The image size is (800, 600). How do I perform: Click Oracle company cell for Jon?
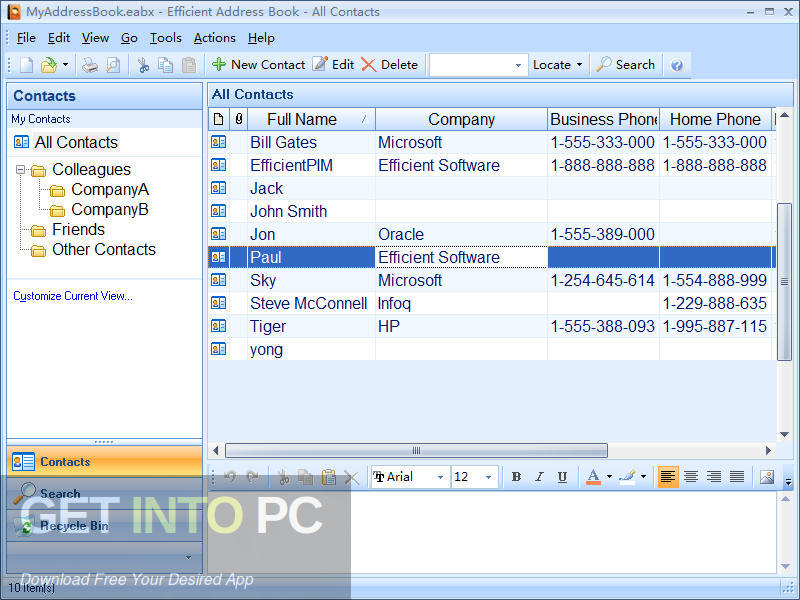click(461, 234)
